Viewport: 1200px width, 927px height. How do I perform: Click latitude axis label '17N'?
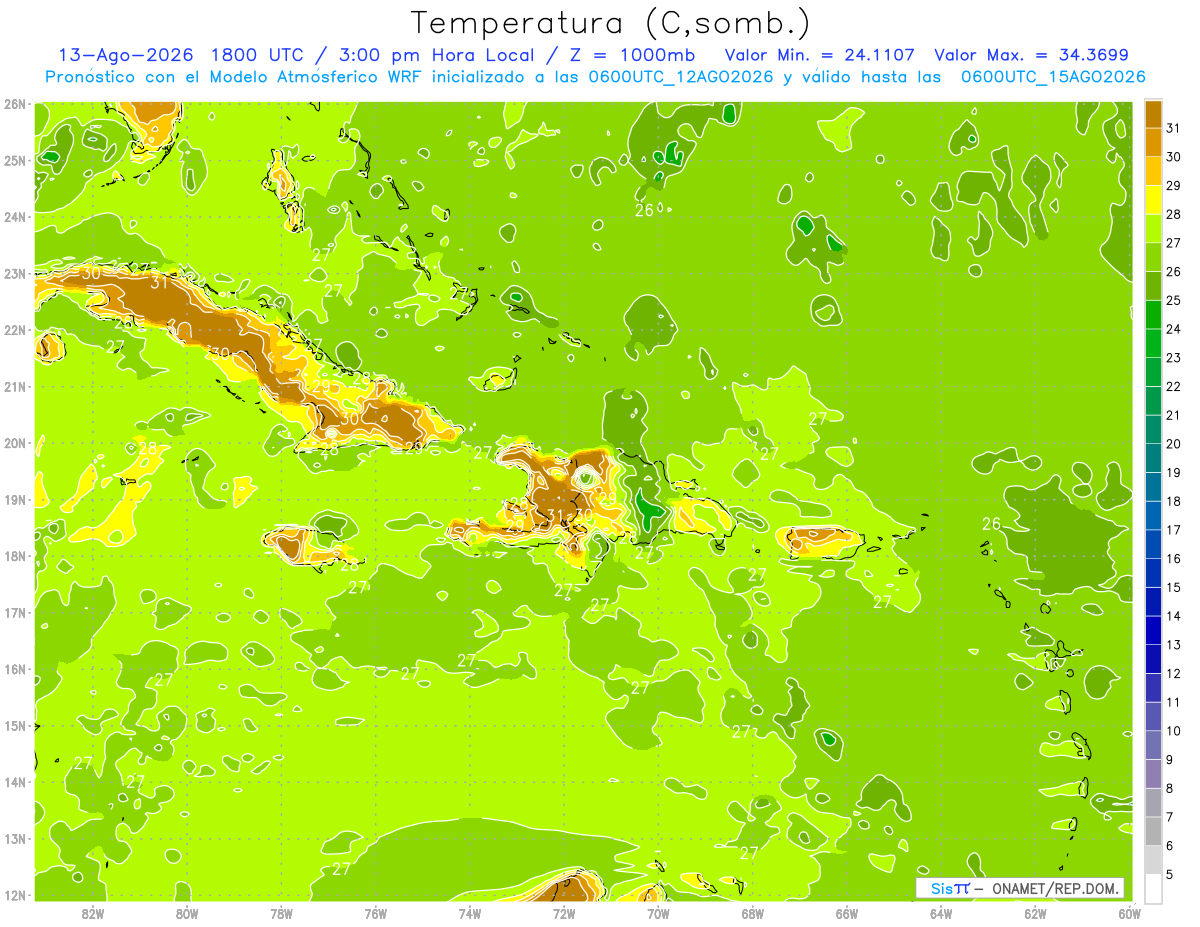pyautogui.click(x=15, y=612)
